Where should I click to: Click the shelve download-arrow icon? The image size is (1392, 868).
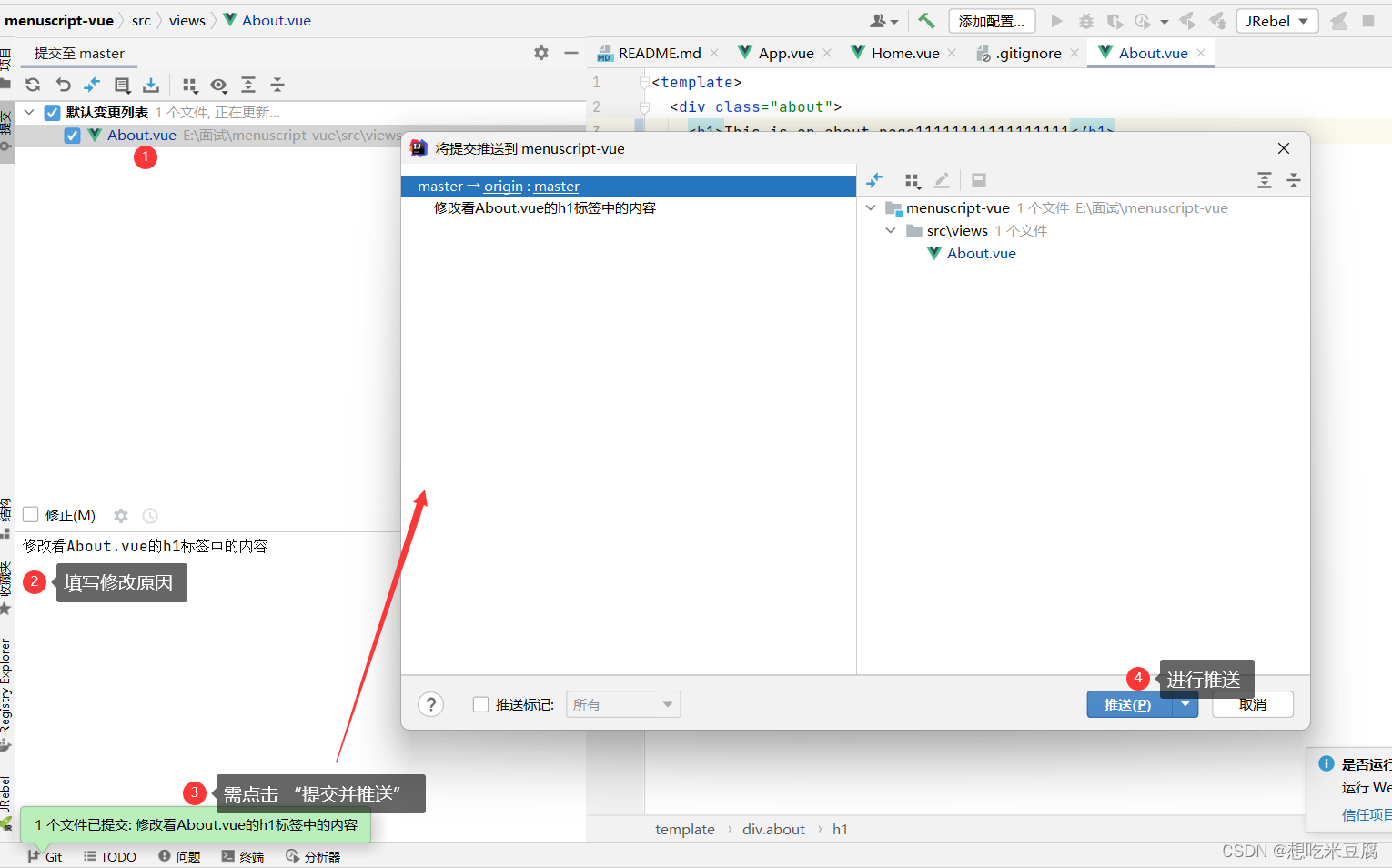coord(151,85)
